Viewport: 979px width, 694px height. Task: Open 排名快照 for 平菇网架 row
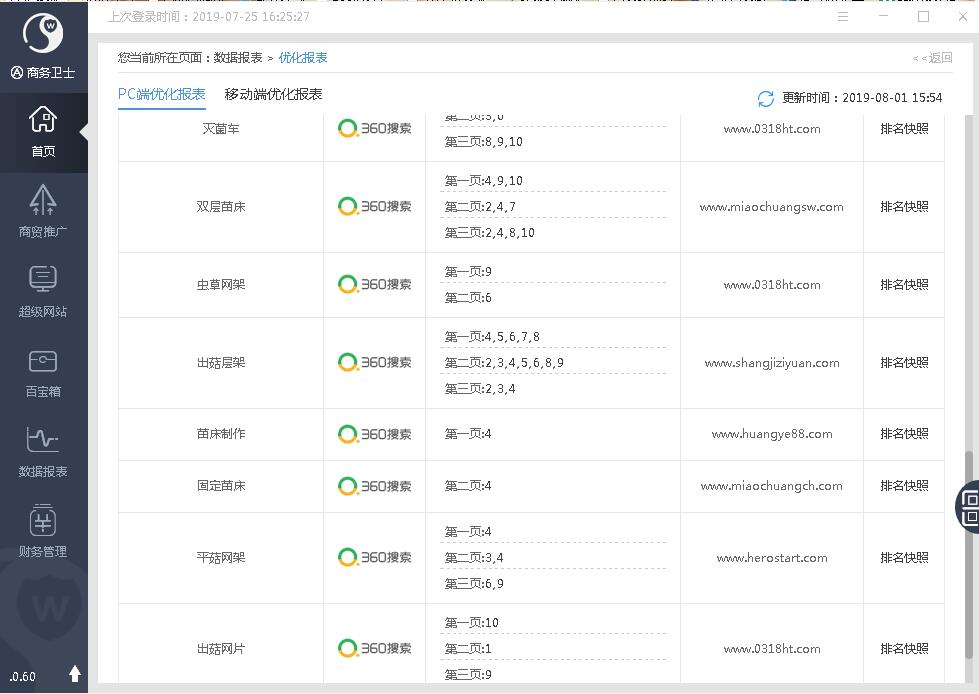[x=904, y=558]
